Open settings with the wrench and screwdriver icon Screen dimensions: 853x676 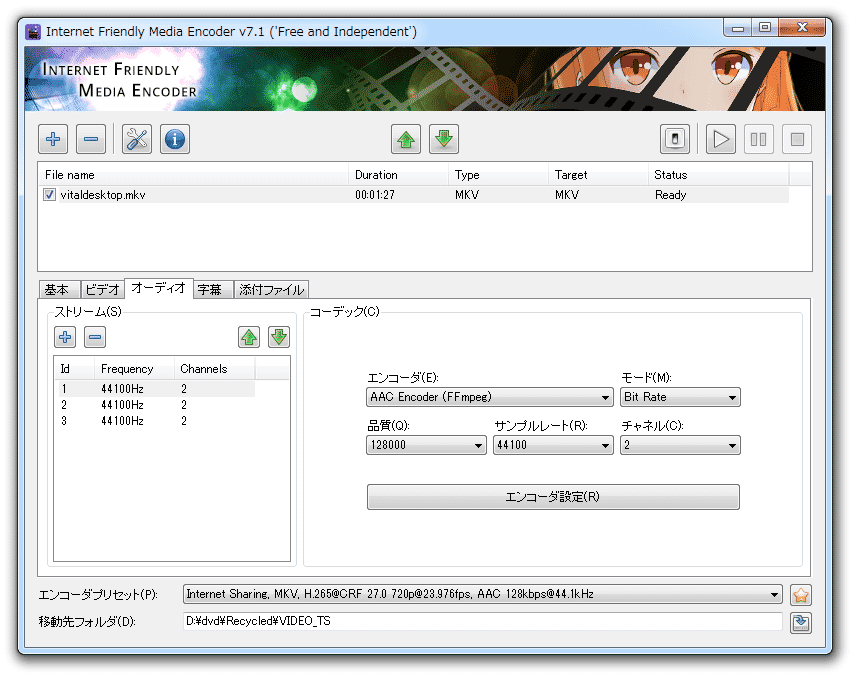pyautogui.click(x=137, y=139)
